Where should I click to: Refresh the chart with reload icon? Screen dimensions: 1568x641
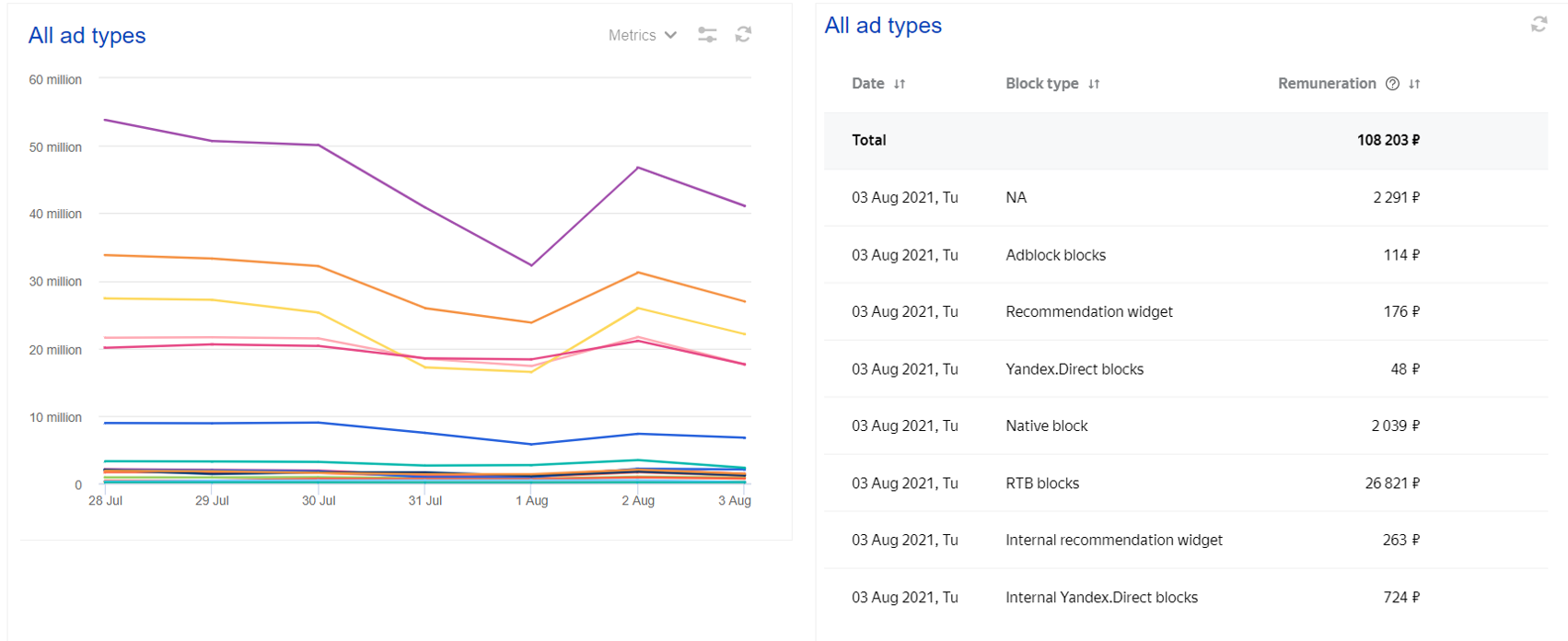pos(743,35)
